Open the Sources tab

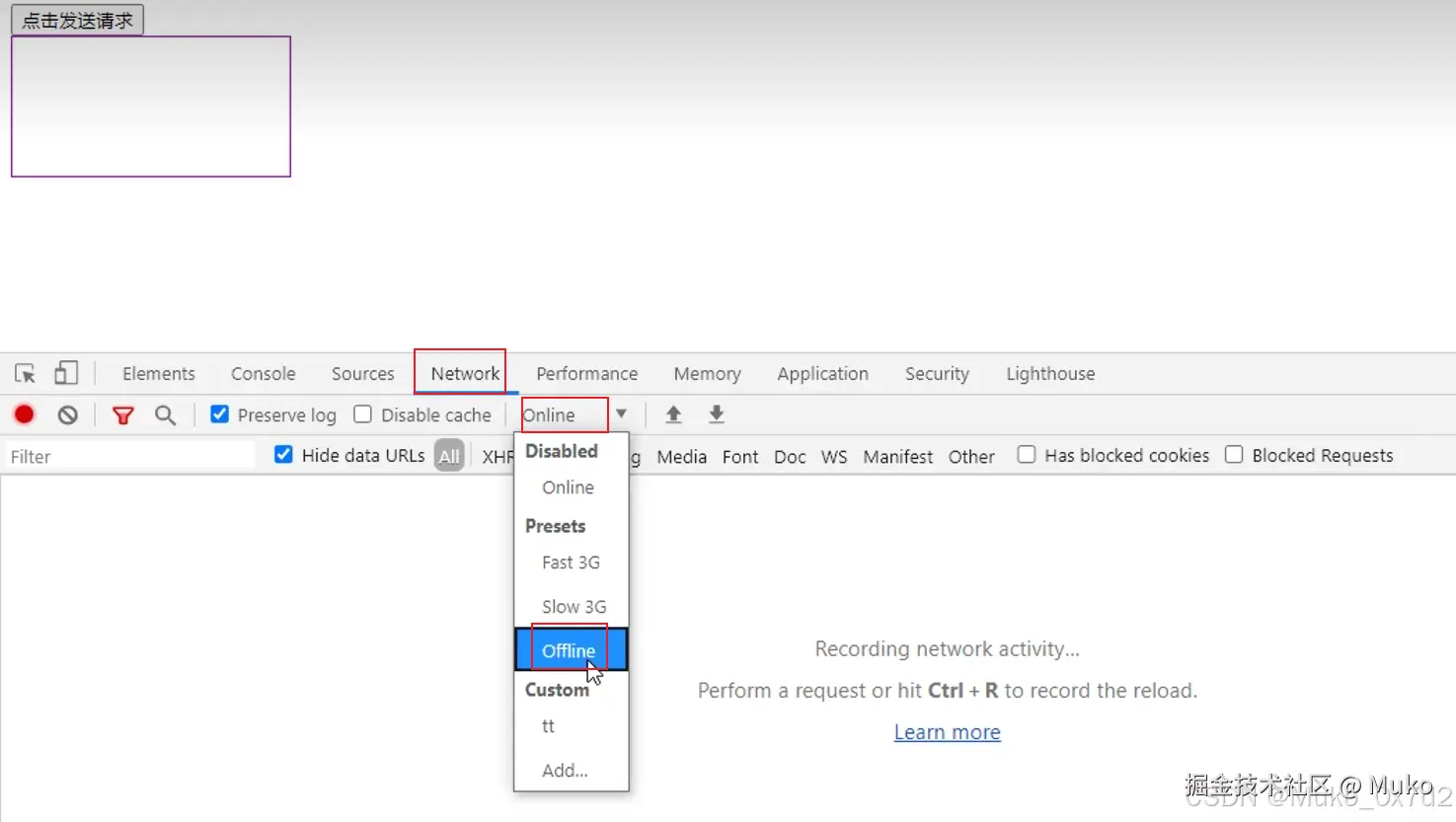coord(363,374)
